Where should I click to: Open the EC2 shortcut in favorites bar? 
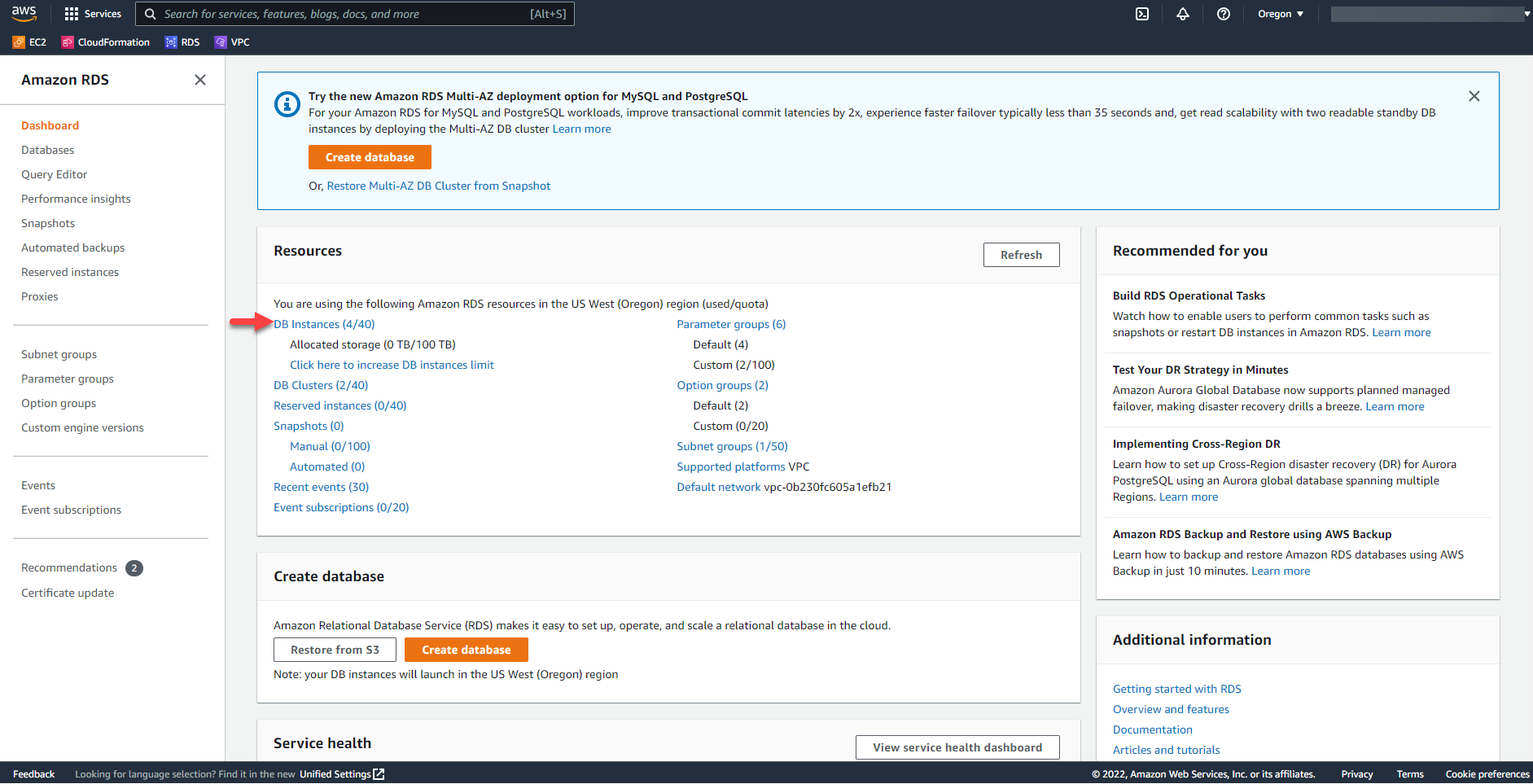(x=29, y=42)
